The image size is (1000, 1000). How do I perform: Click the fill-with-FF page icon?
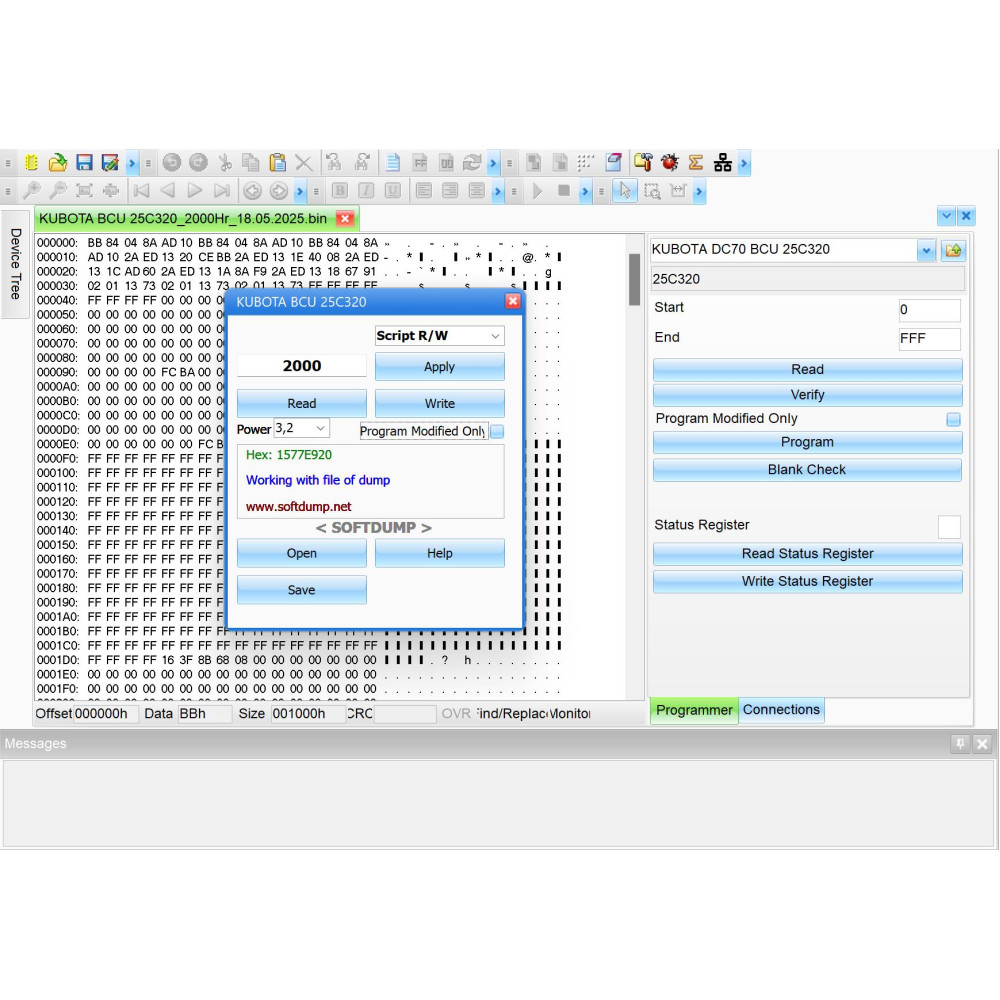pyautogui.click(x=420, y=163)
